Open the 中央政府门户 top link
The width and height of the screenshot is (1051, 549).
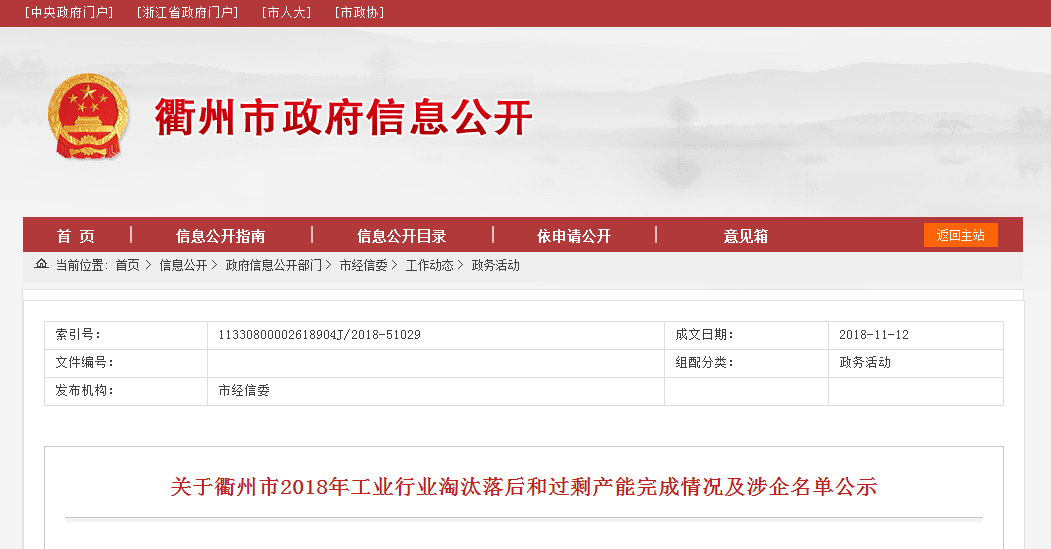click(x=69, y=13)
